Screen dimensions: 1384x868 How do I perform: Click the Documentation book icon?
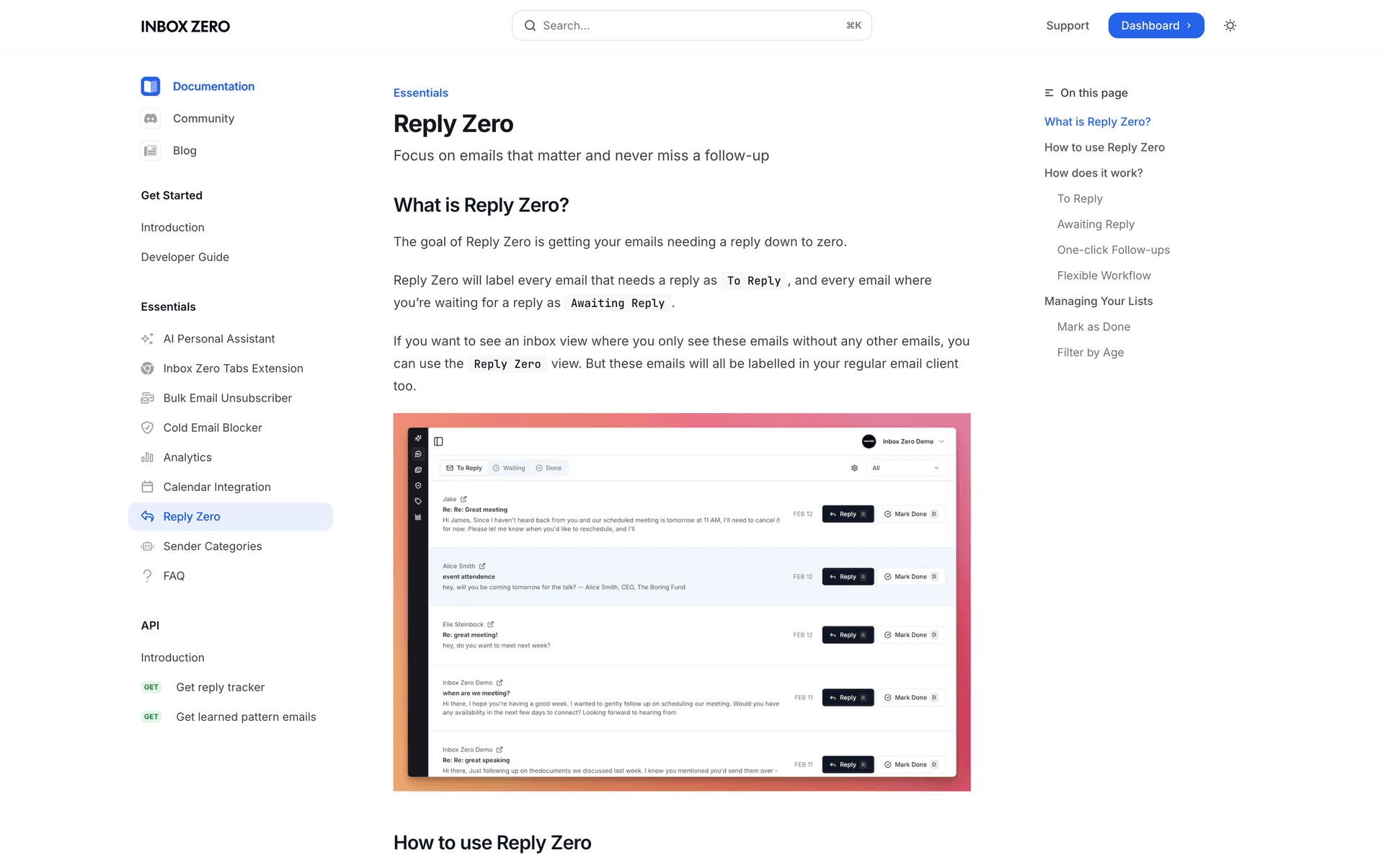[x=151, y=86]
